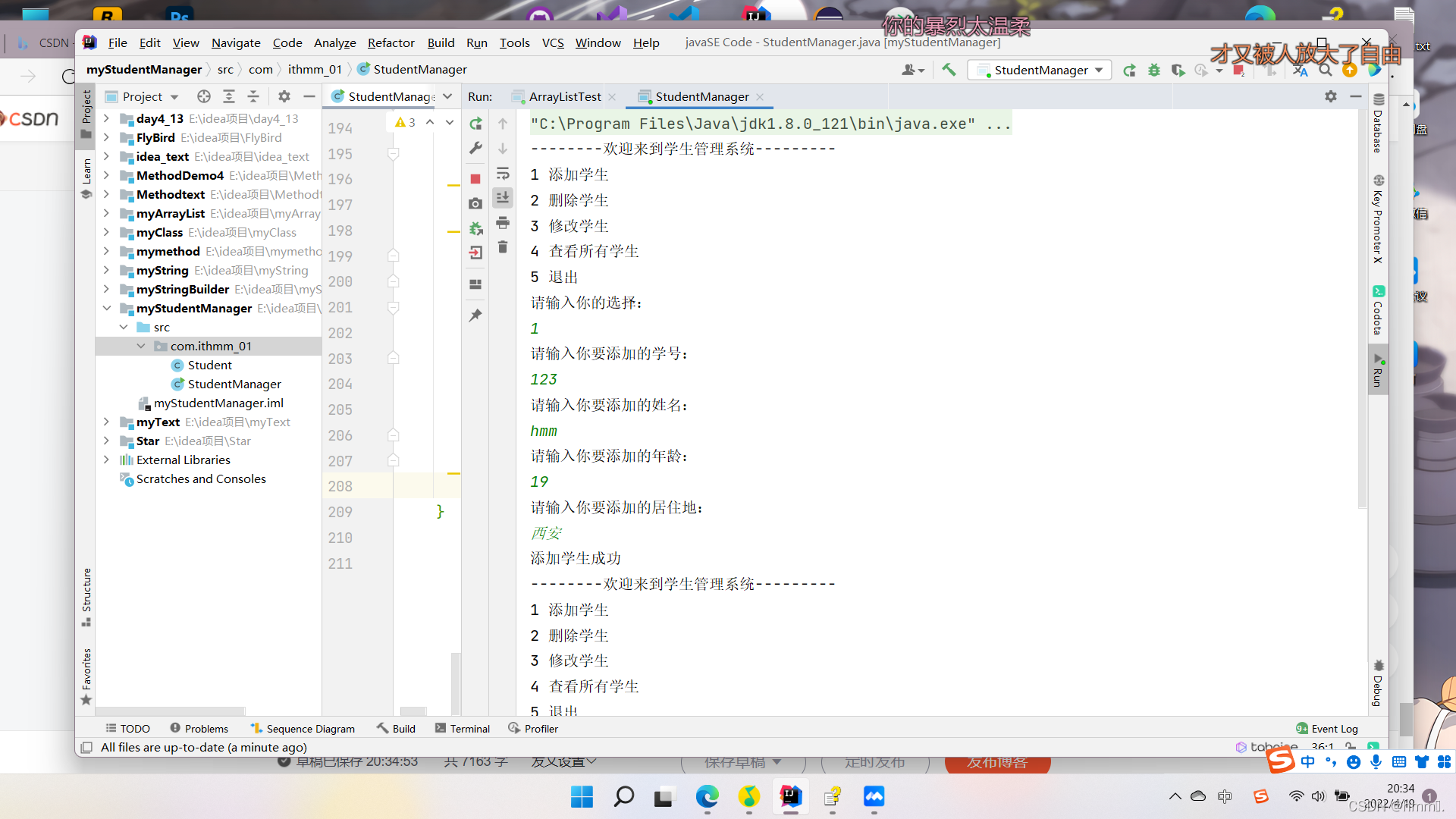Image resolution: width=1456 pixels, height=819 pixels.
Task: Stop the running program in Run panel
Action: tap(475, 179)
